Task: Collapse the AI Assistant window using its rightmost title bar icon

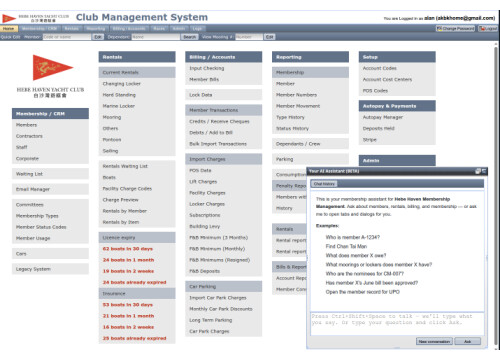Action: [484, 171]
